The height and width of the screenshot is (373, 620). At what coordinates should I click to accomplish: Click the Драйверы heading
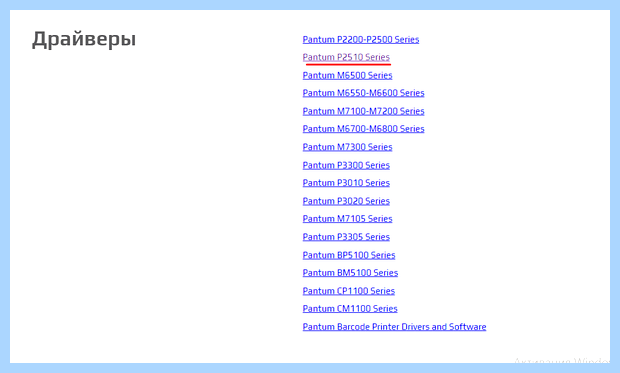(84, 40)
